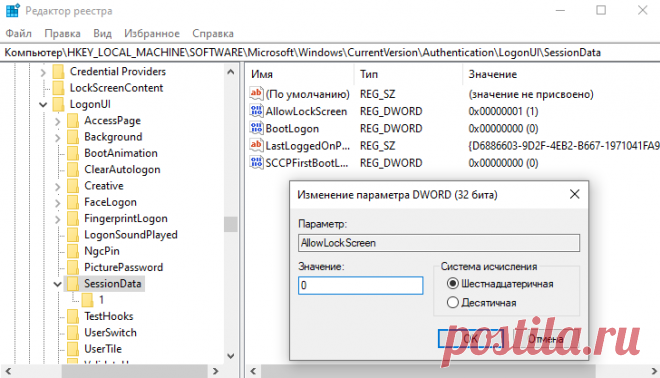Click the UserSwitch folder icon
Screen dimensions: 660x378
click(x=73, y=333)
